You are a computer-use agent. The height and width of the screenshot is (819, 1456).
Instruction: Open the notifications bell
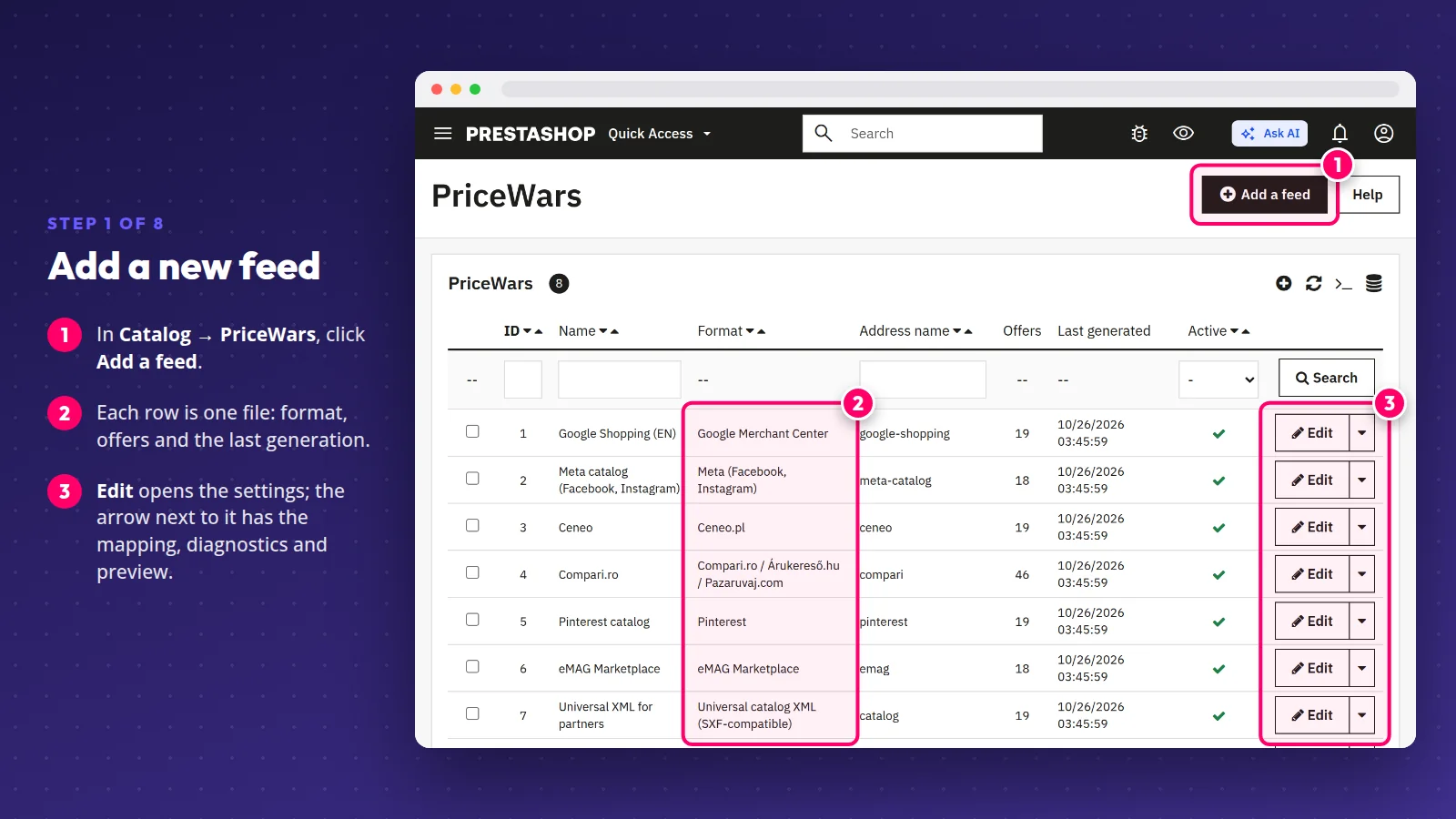[x=1340, y=134]
